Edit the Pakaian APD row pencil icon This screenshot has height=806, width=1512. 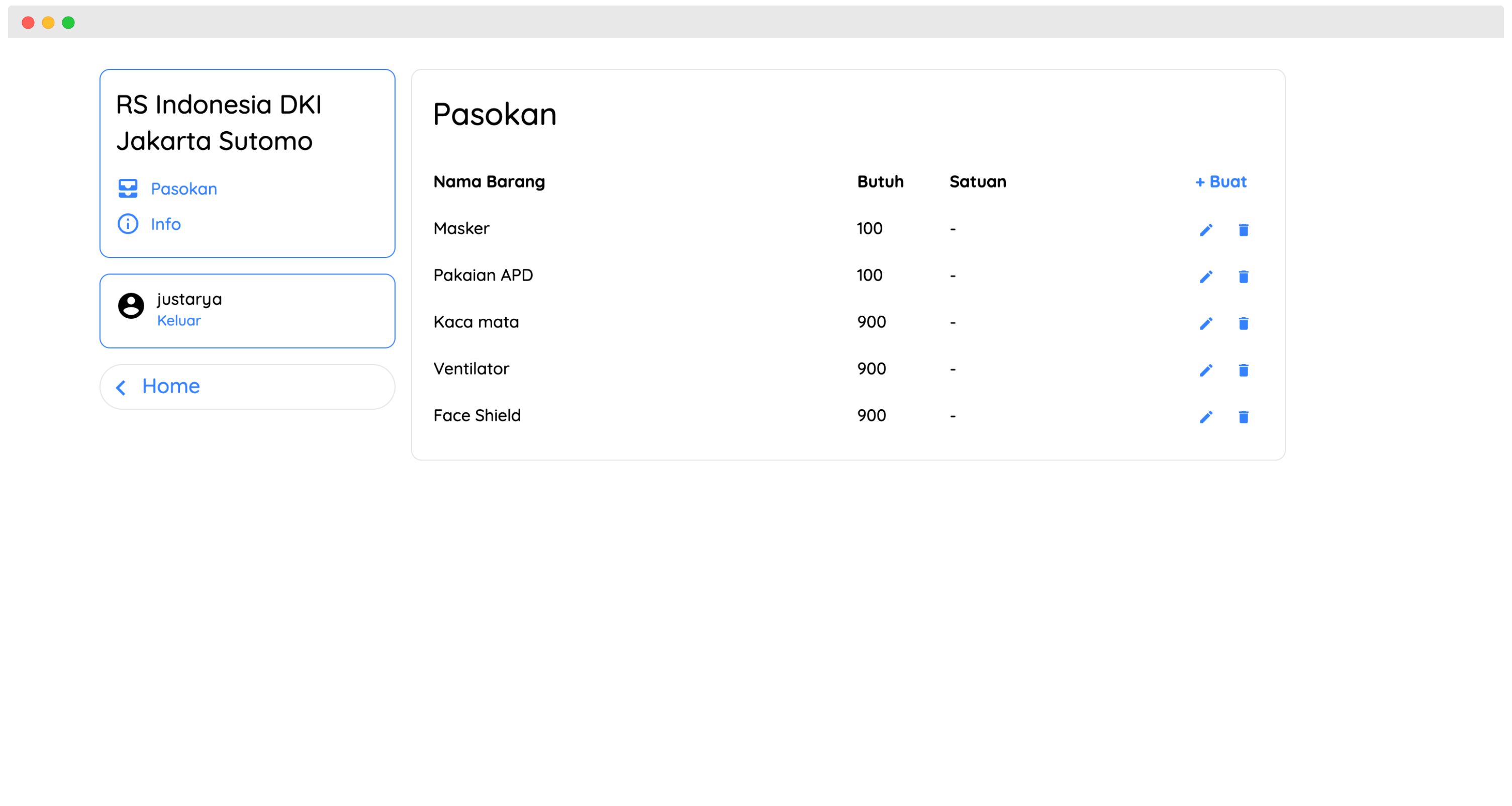tap(1205, 277)
